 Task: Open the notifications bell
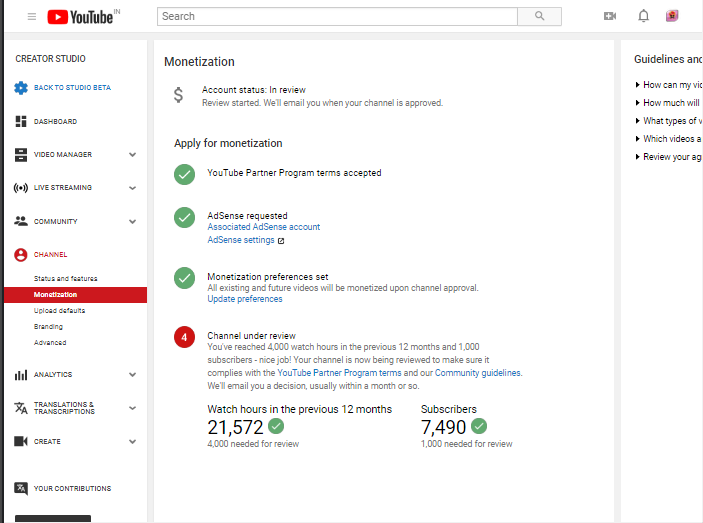coord(643,16)
